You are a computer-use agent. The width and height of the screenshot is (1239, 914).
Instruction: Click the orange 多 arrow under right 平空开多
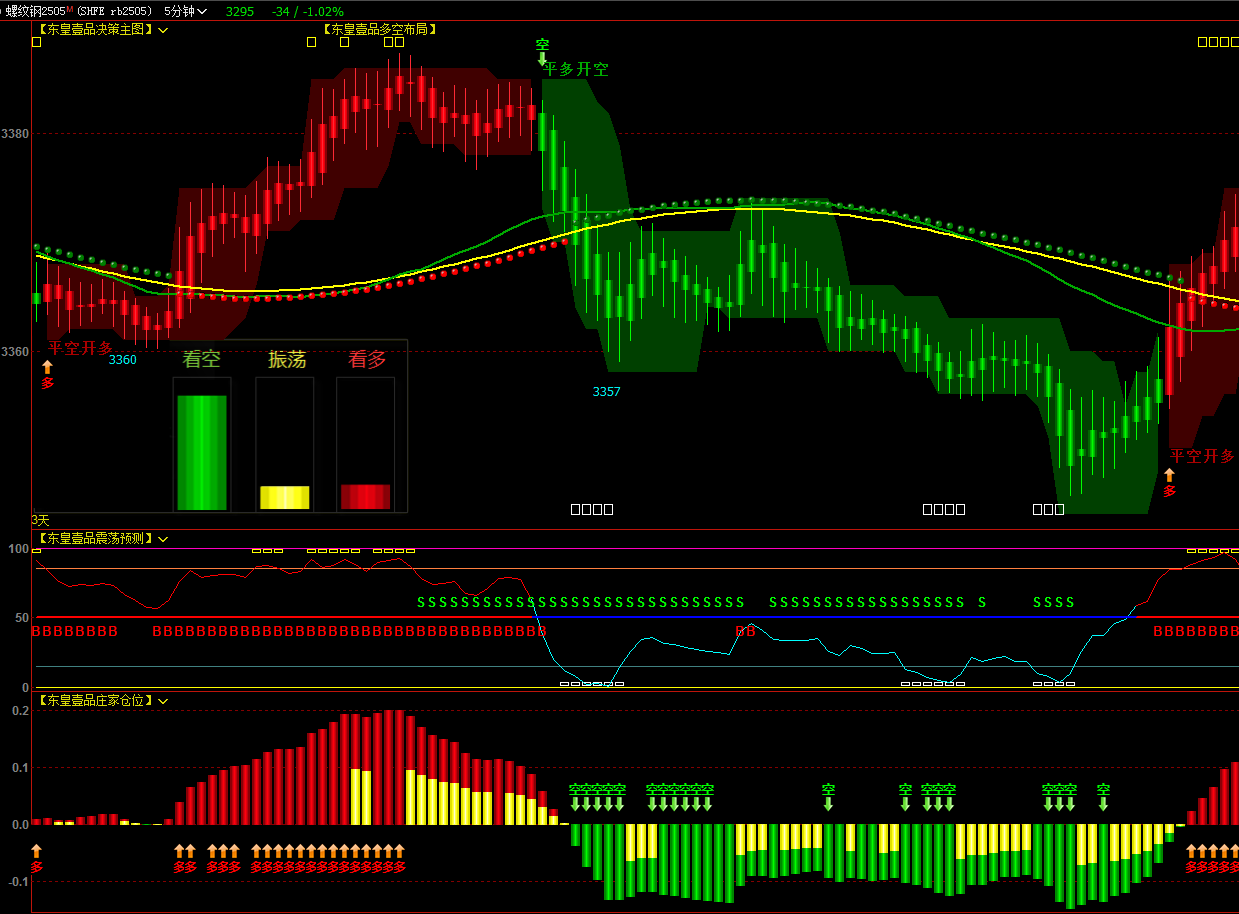[1169, 483]
